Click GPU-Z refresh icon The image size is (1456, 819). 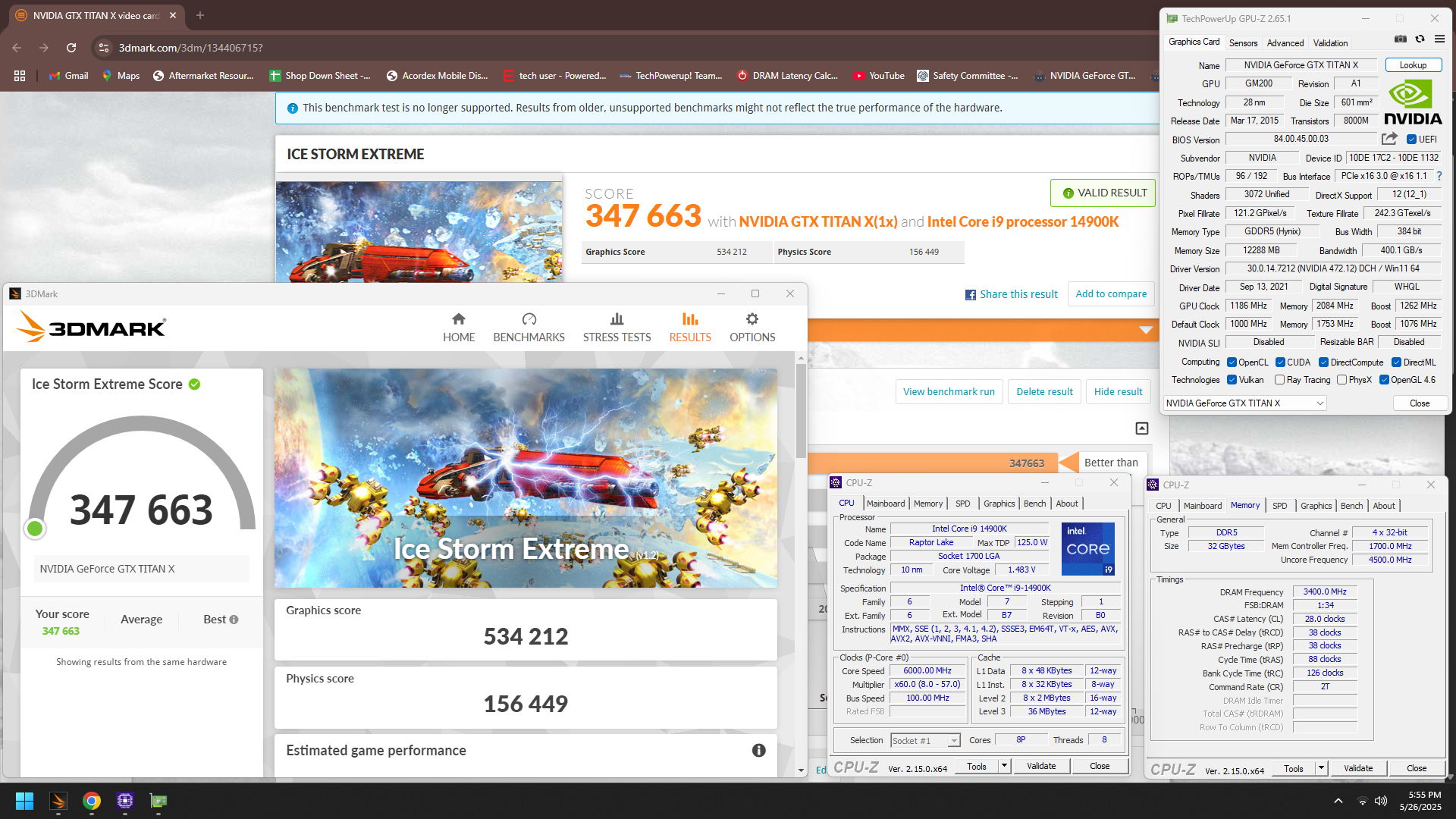(x=1420, y=39)
